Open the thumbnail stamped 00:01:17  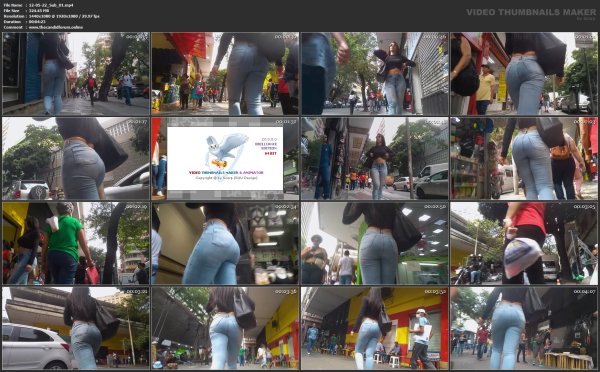tap(76, 158)
